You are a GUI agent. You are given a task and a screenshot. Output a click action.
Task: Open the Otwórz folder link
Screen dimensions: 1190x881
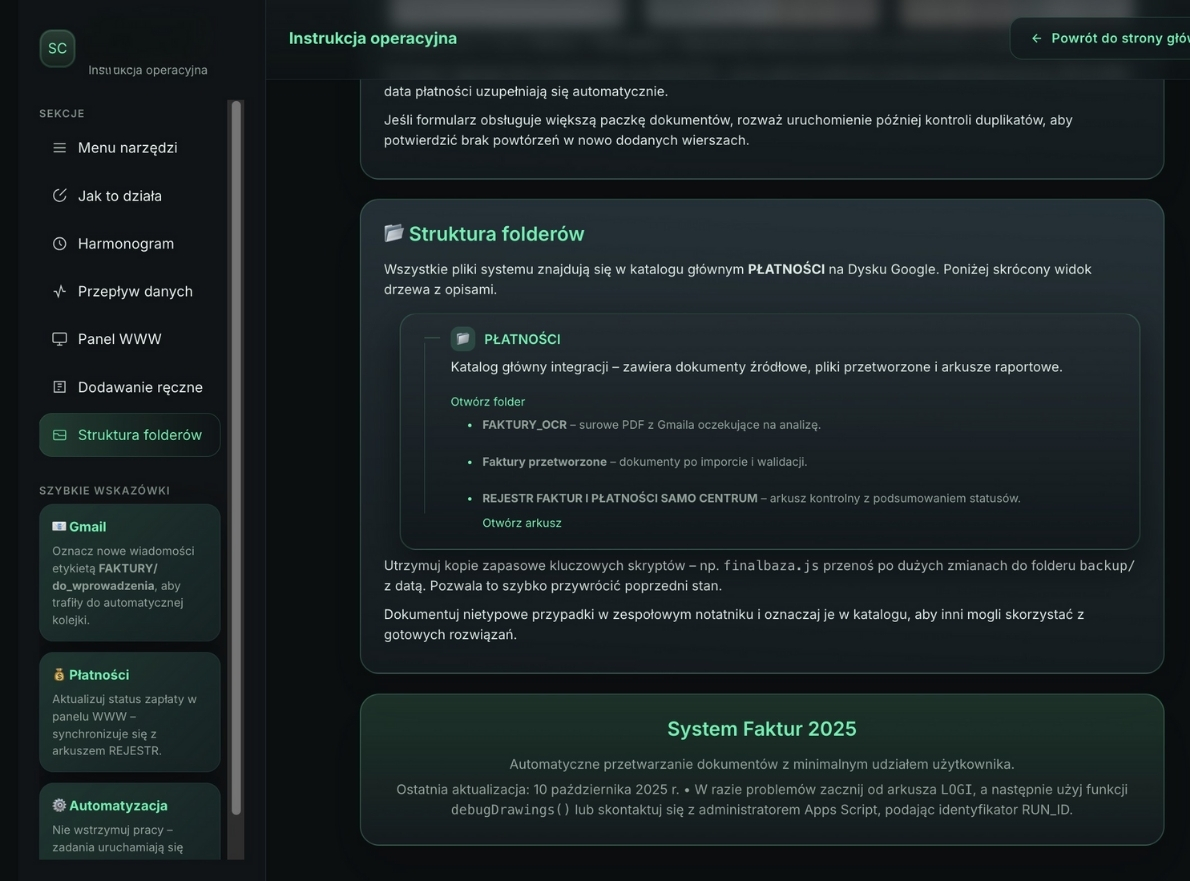487,401
